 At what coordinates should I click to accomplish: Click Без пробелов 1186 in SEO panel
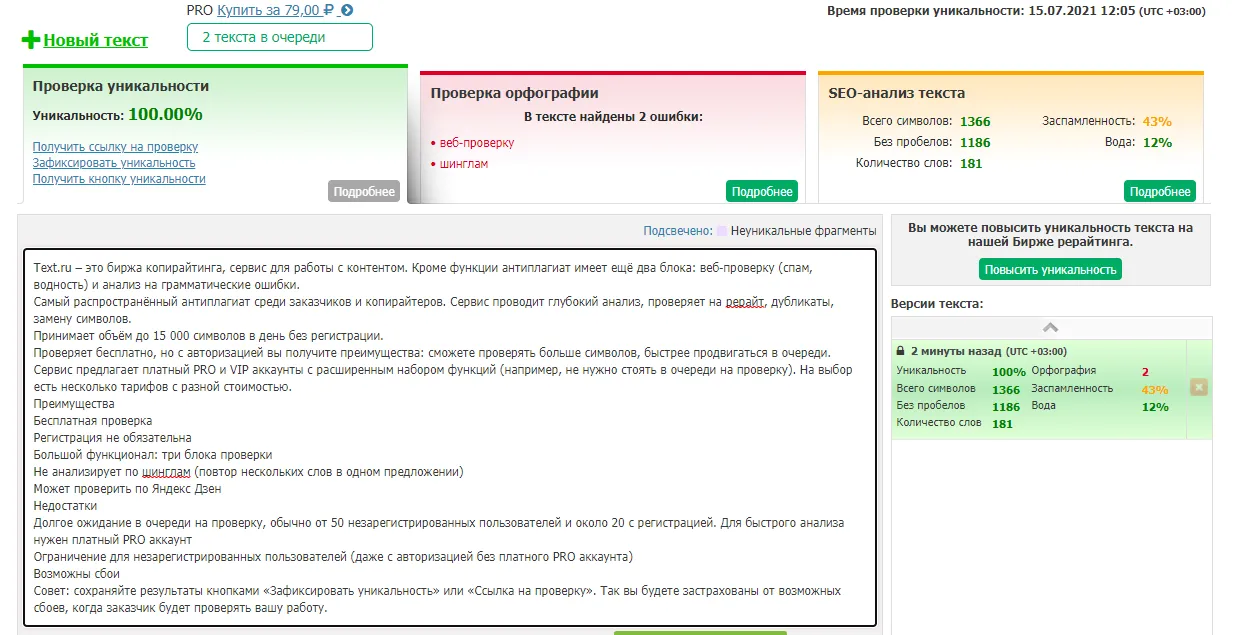click(975, 142)
